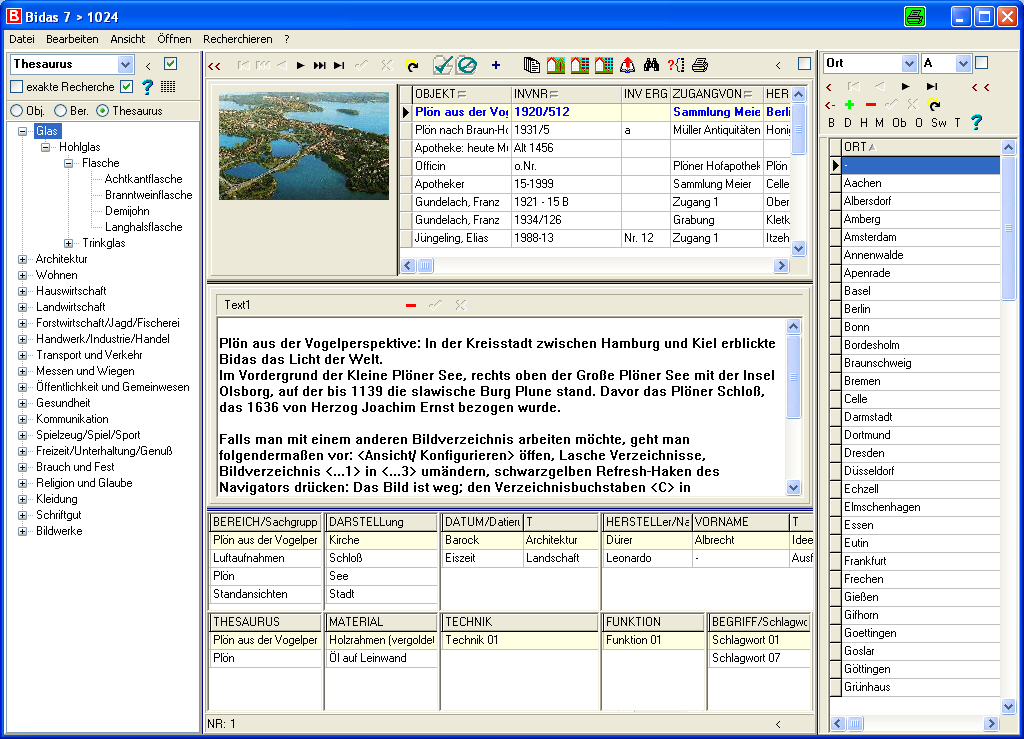Viewport: 1024px width, 739px height.
Task: Click the Sw filter letter in Ort panel
Action: point(938,123)
